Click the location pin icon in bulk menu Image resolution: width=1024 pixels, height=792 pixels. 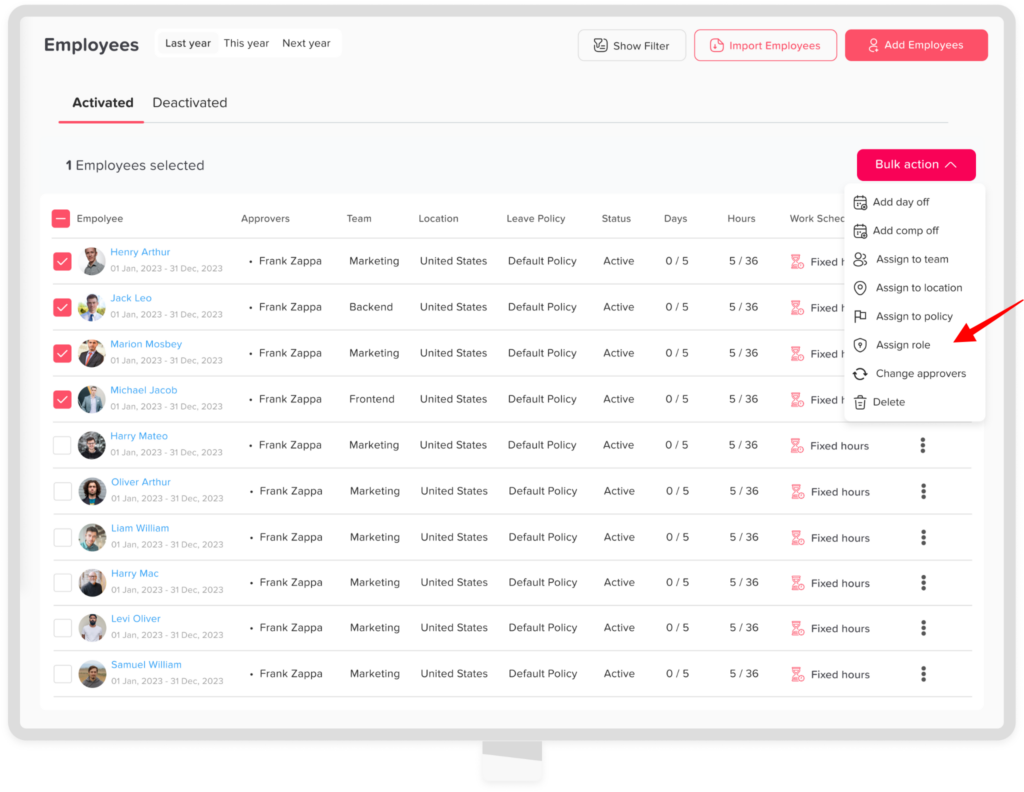[860, 288]
